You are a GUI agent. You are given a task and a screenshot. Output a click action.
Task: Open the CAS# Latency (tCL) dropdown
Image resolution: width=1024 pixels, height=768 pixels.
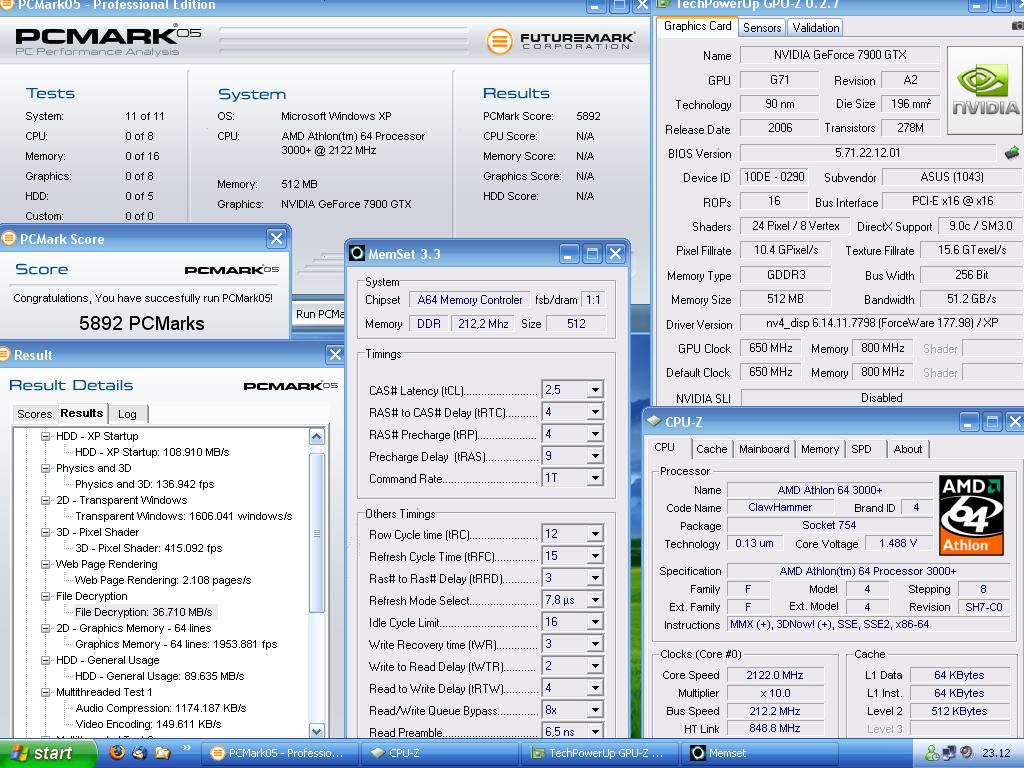coord(595,390)
